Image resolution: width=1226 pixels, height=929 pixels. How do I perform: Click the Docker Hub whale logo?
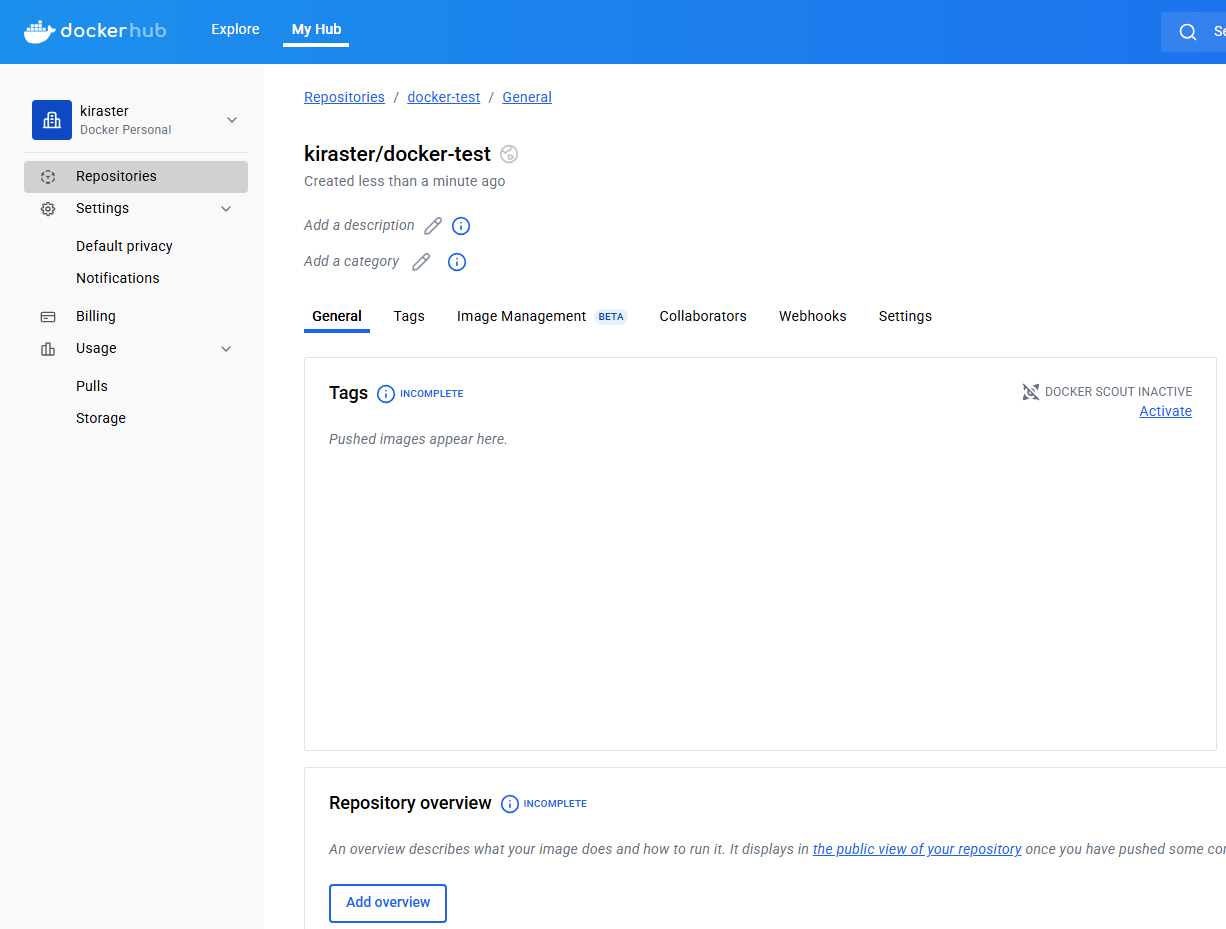[39, 31]
